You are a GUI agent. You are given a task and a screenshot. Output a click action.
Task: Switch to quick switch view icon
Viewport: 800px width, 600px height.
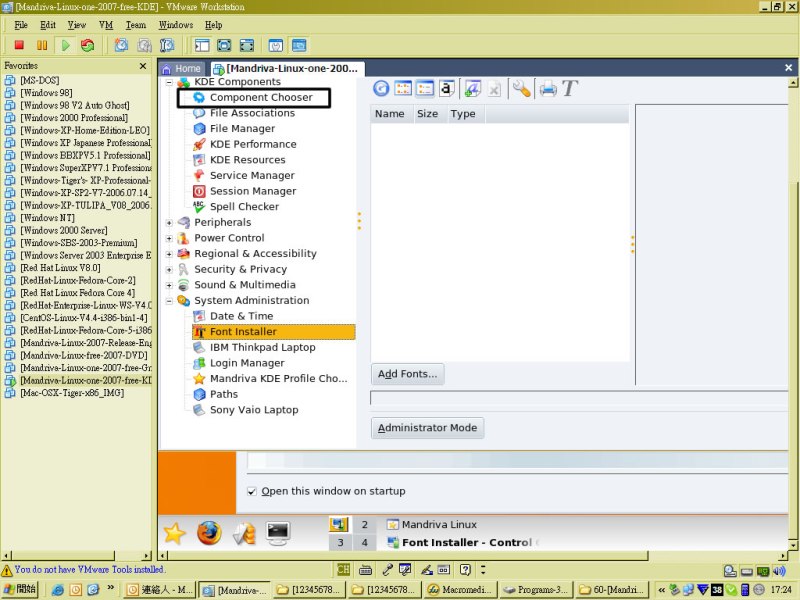click(x=224, y=45)
